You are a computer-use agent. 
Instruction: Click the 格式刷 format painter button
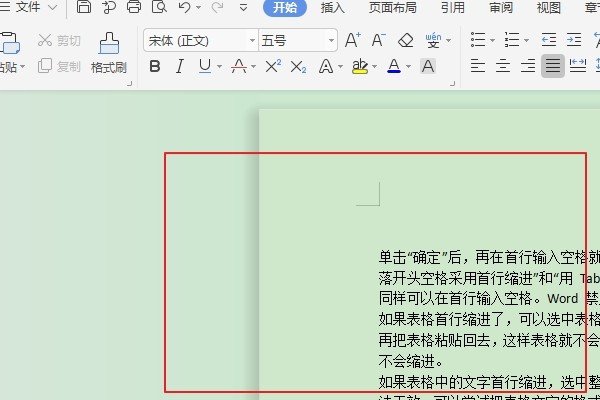[109, 53]
